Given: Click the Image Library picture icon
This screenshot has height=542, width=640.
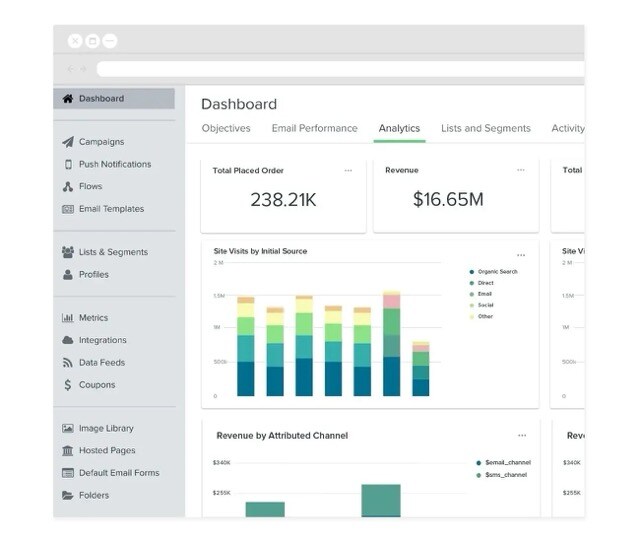Looking at the screenshot, I should tap(68, 429).
